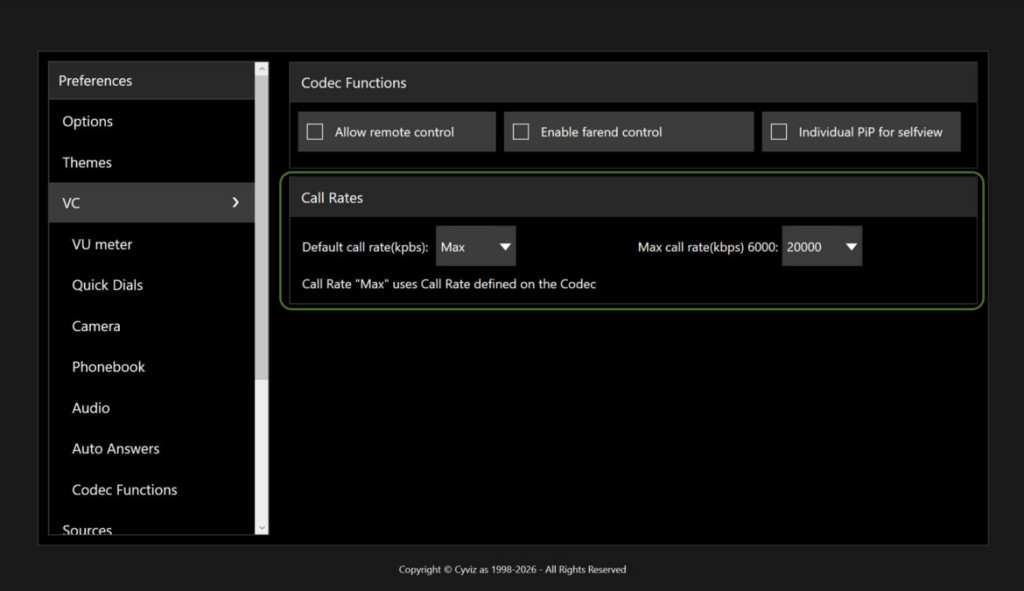Select Themes in the sidebar
The width and height of the screenshot is (1024, 591).
(87, 162)
